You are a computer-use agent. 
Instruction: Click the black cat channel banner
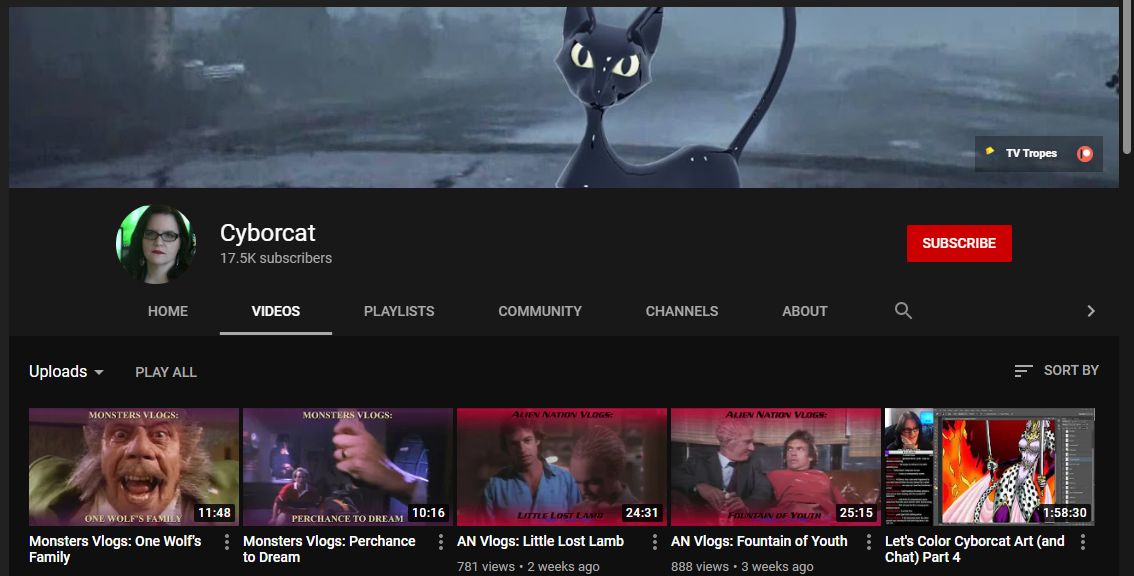point(564,98)
